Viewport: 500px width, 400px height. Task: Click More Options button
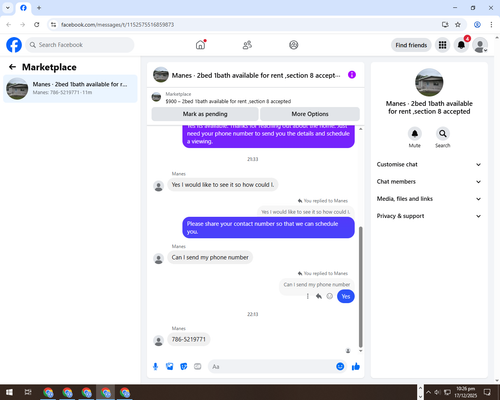(310, 114)
